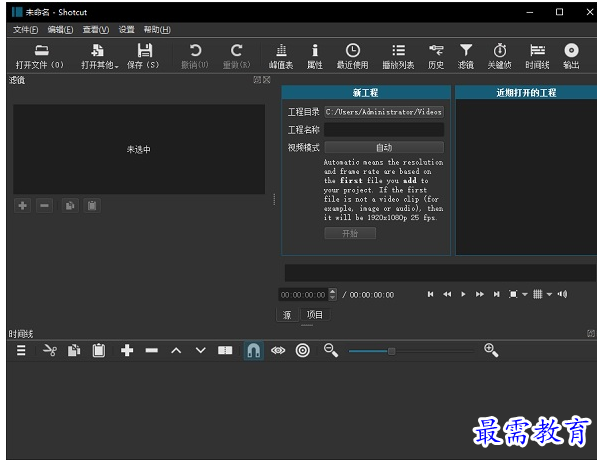Viewport: 597px width, 463px height.
Task: Click the volume speaker icon
Action: point(562,294)
